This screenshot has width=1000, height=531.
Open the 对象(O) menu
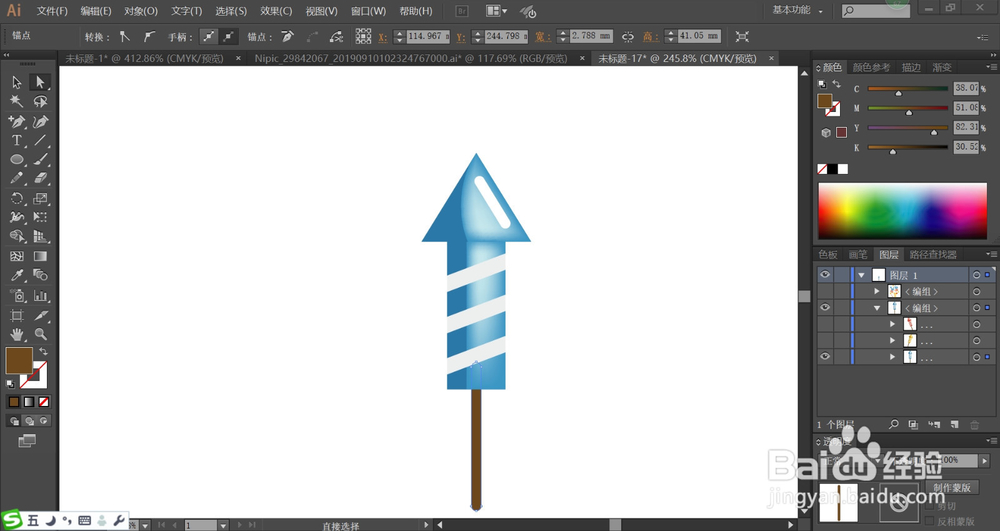141,11
